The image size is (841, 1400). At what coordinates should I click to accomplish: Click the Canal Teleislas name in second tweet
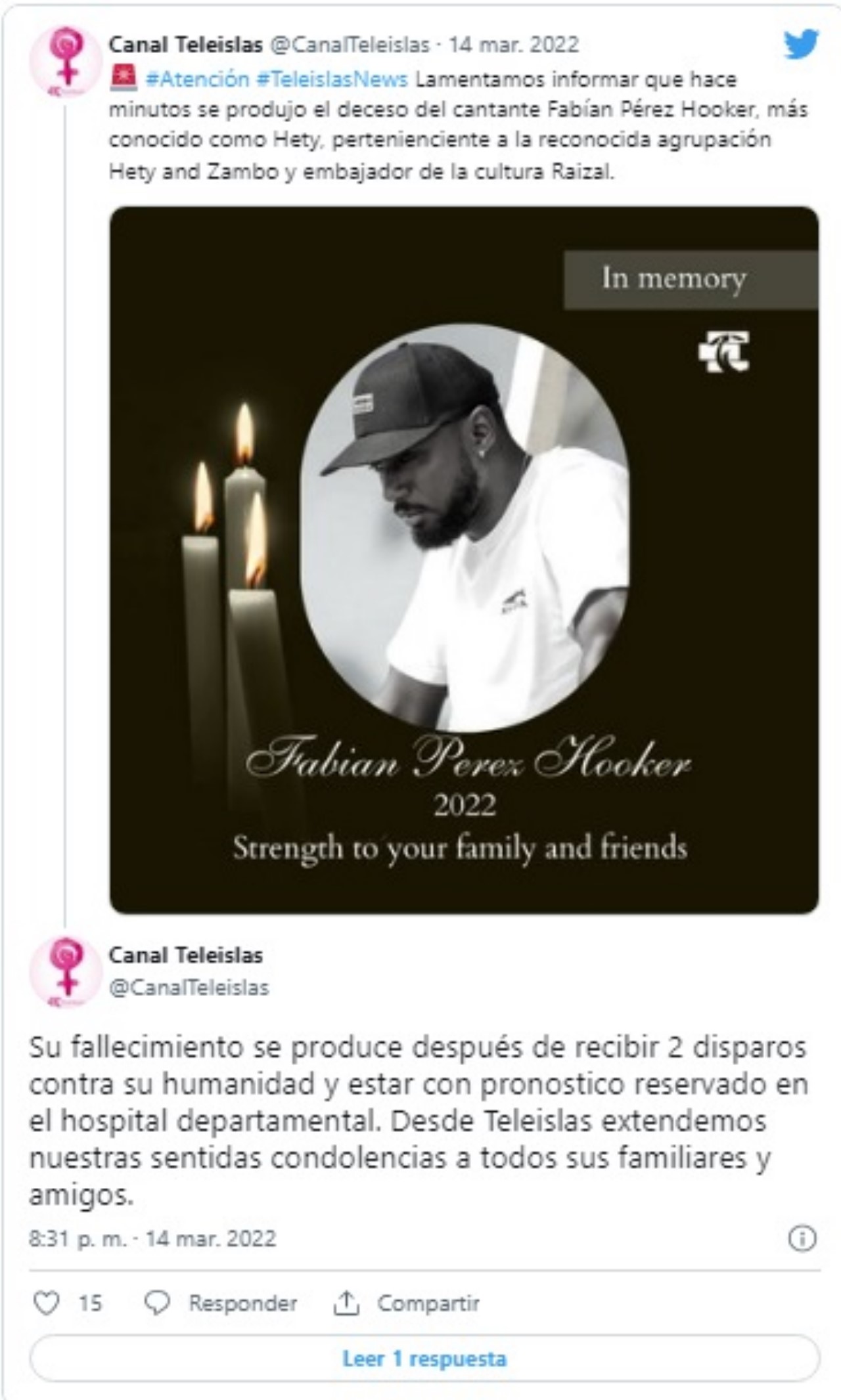tap(185, 955)
